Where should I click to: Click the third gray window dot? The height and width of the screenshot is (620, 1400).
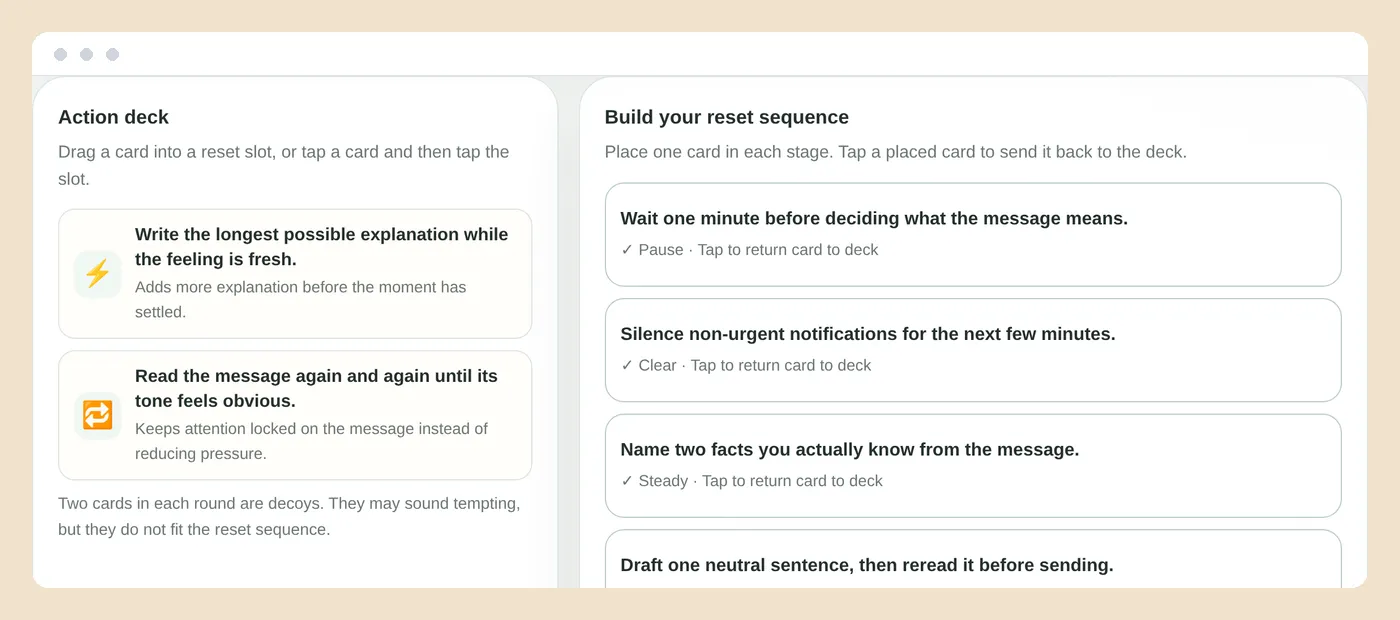[113, 54]
